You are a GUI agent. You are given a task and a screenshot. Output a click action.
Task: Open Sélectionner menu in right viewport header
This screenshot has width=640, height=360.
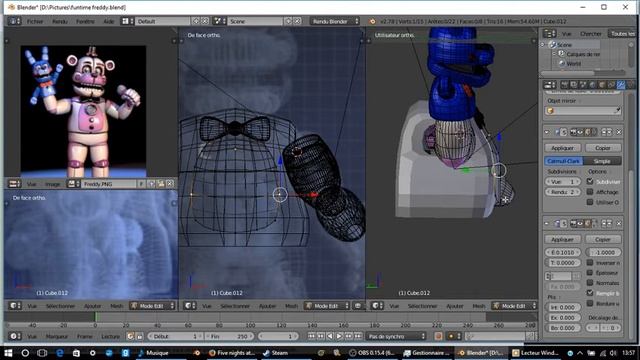click(422, 306)
